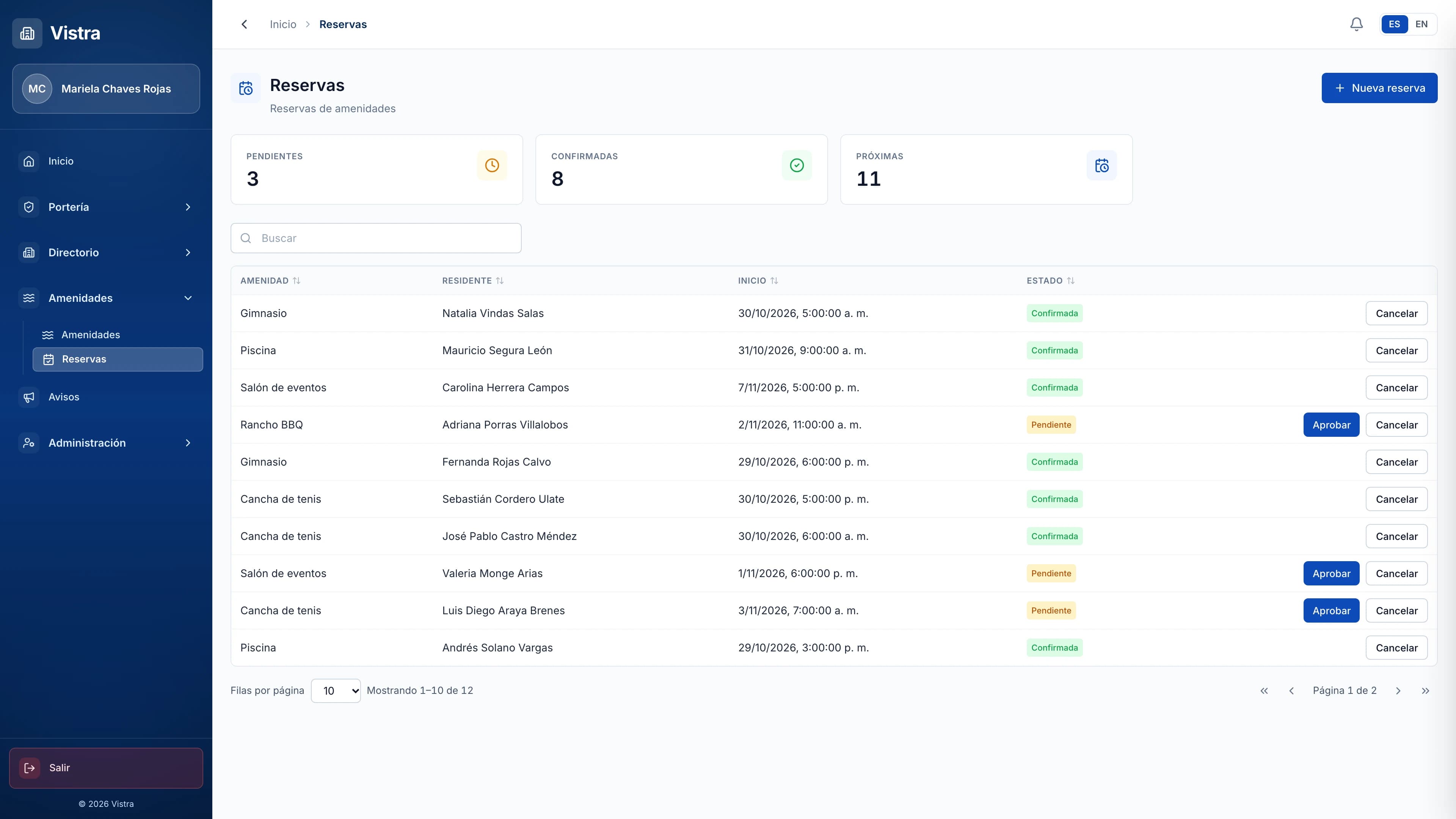The image size is (1456, 819).
Task: Click the Pendientes clock icon
Action: [x=492, y=165]
